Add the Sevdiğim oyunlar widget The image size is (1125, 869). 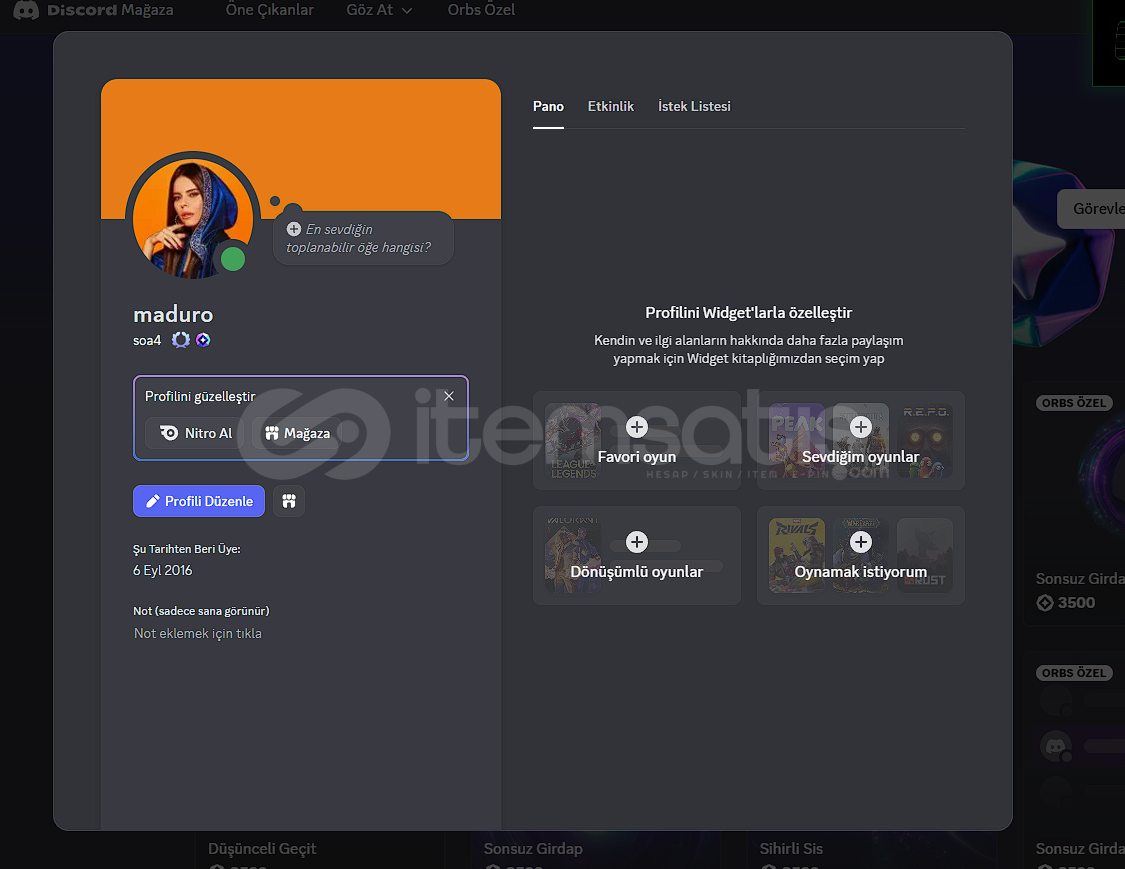click(860, 441)
